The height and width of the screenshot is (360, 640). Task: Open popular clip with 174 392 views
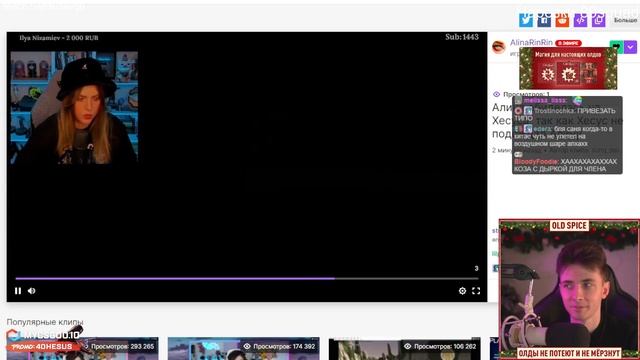[244, 349]
